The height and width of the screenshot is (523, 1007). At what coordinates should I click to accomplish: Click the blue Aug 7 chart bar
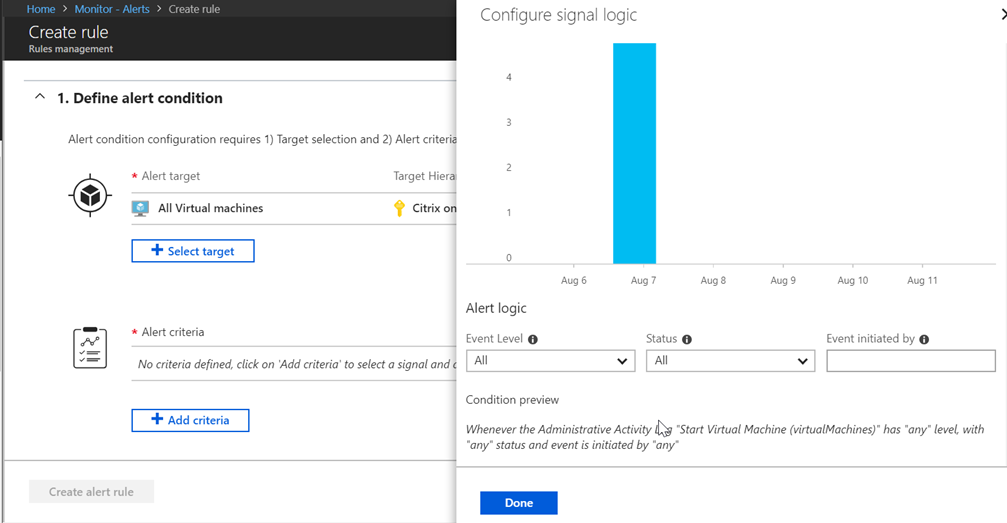(x=635, y=153)
